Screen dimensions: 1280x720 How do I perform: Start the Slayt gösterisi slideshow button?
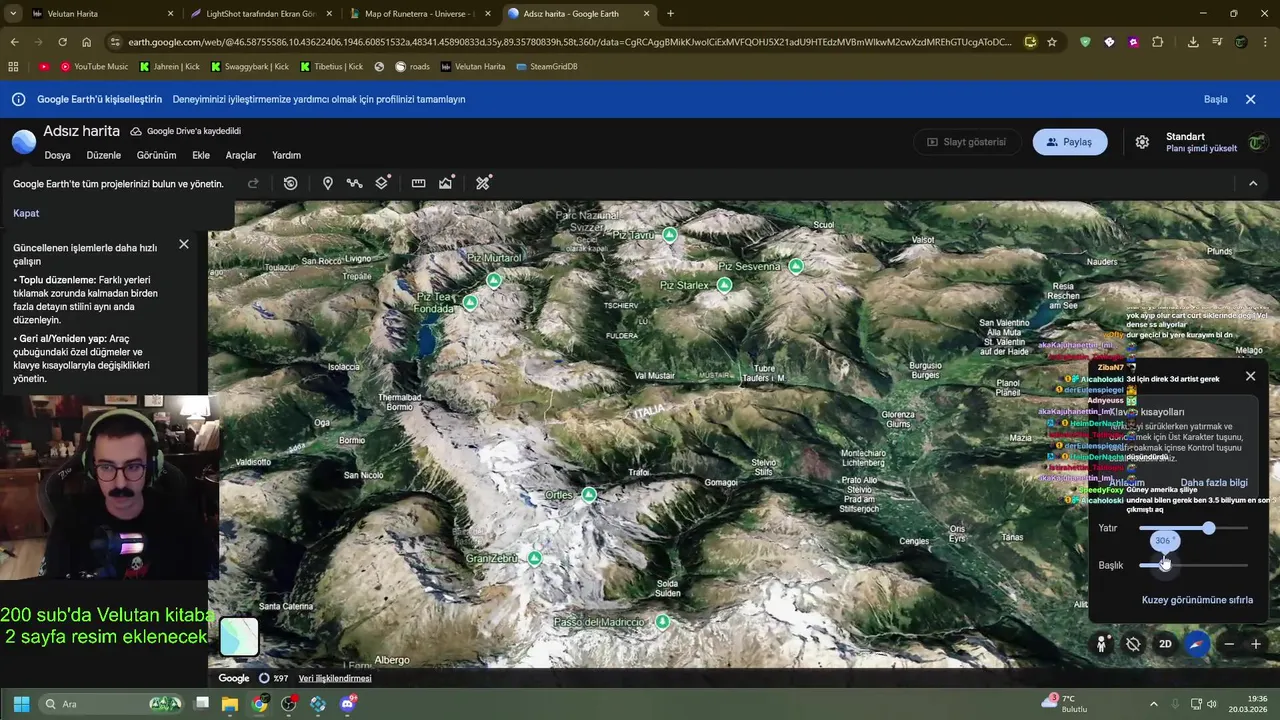[x=967, y=142]
